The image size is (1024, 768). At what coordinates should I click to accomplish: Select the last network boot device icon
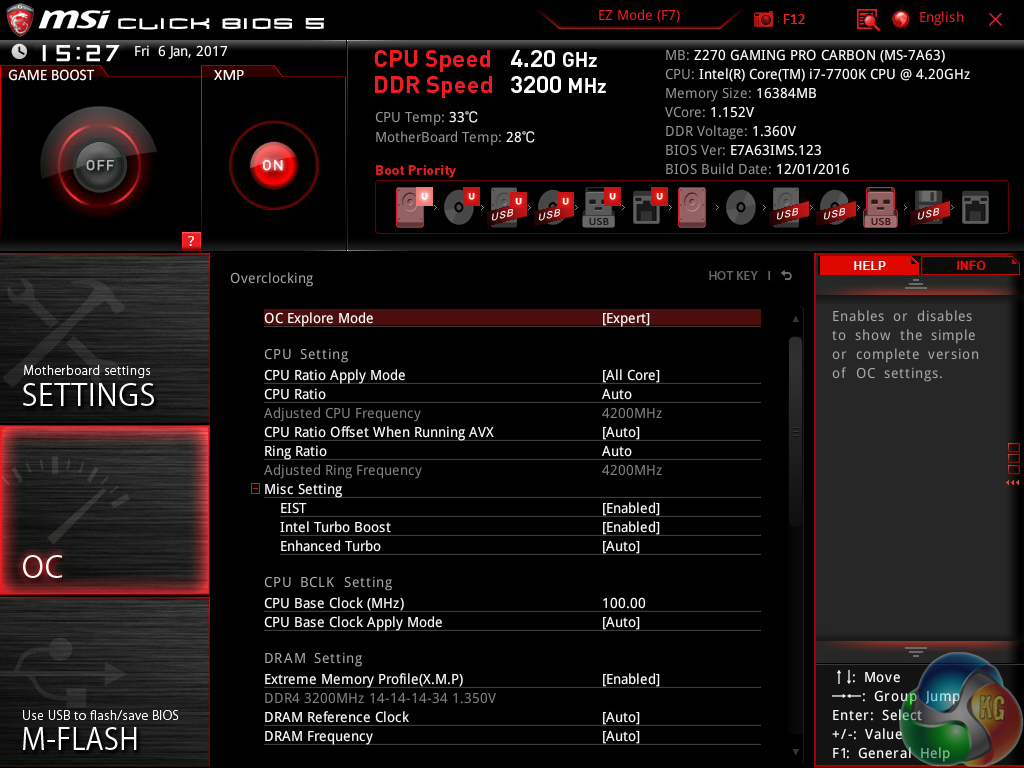point(974,208)
